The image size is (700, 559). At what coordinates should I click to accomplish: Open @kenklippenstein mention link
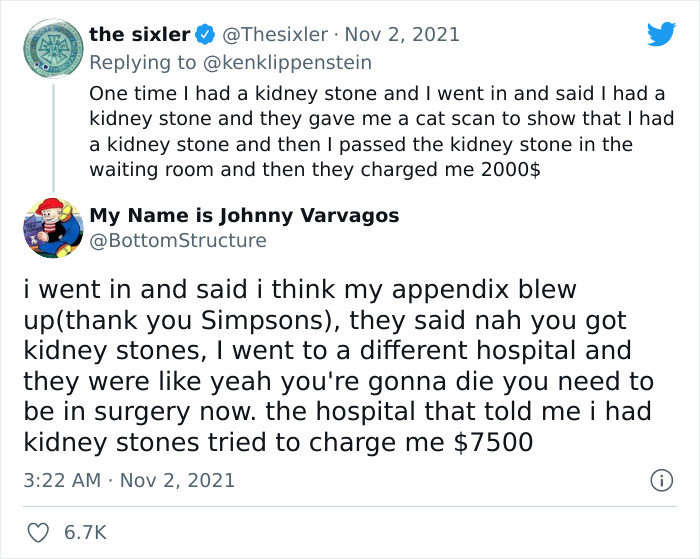287,63
